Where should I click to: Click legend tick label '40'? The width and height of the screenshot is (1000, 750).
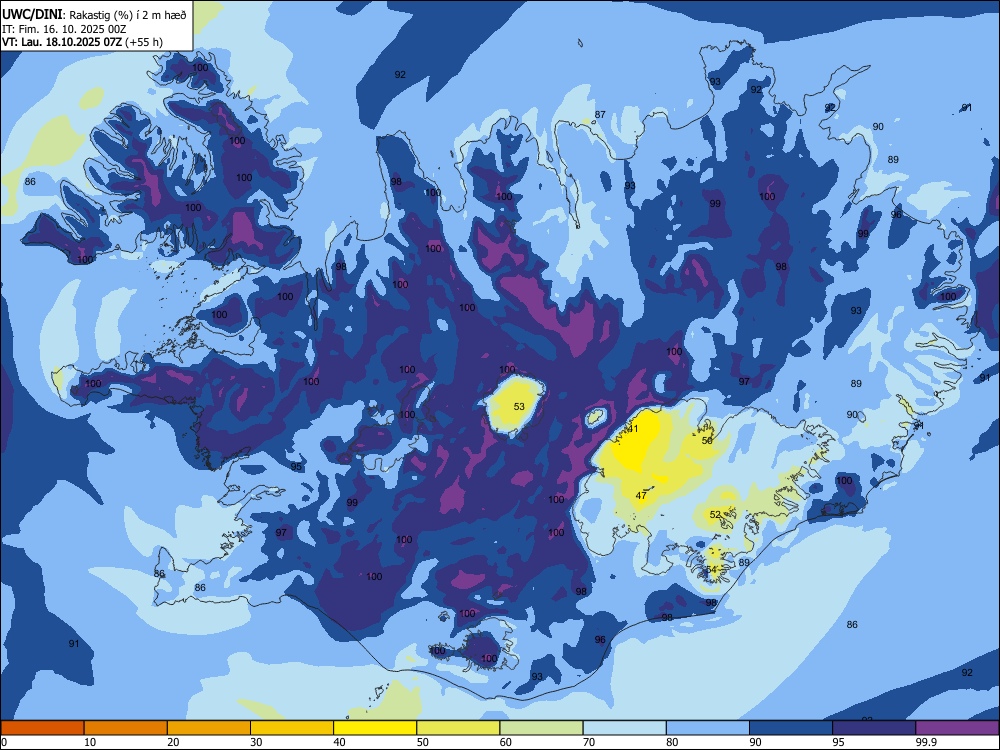pyautogui.click(x=339, y=742)
